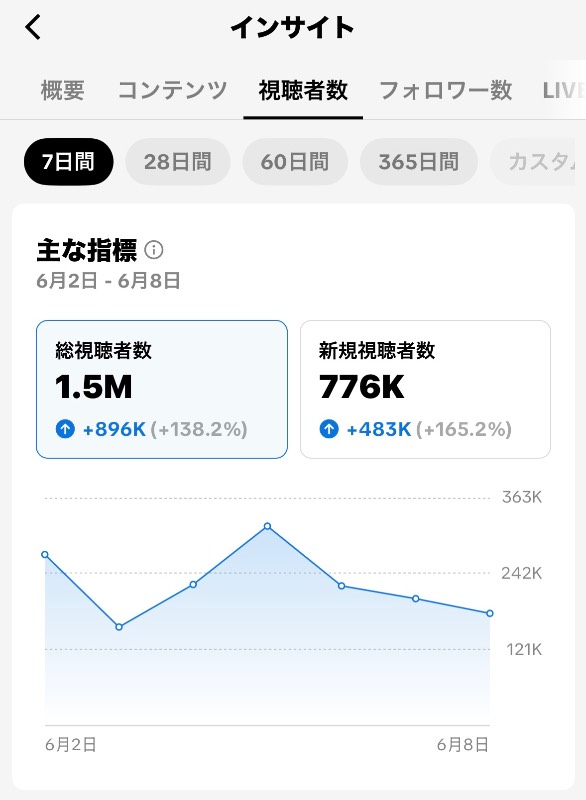Image resolution: width=586 pixels, height=800 pixels.
Task: Select the 28日間 period chip
Action: point(177,162)
